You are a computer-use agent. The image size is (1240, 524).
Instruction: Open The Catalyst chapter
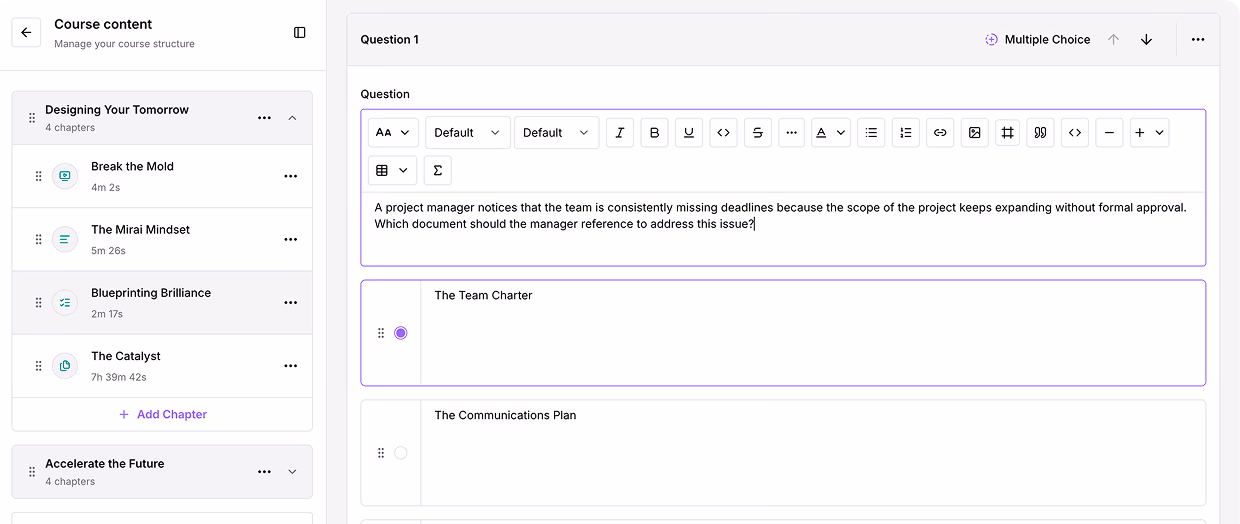pyautogui.click(x=162, y=366)
